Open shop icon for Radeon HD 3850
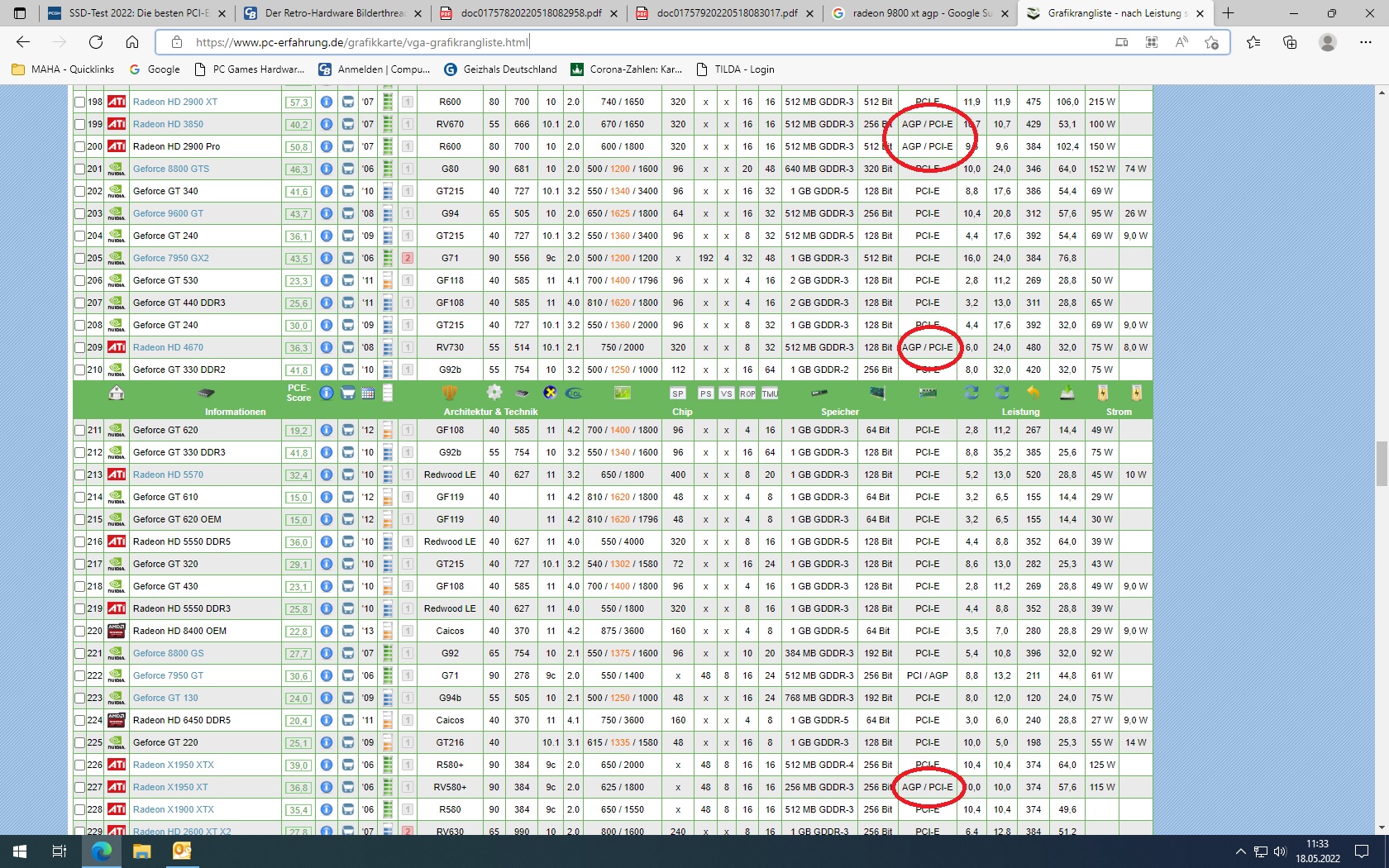1389x868 pixels. point(348,124)
